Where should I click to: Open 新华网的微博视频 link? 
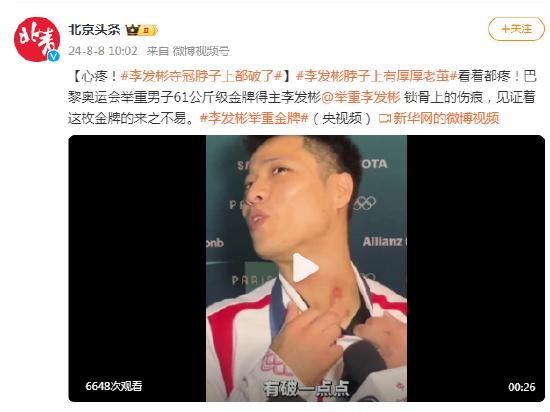tap(446, 119)
